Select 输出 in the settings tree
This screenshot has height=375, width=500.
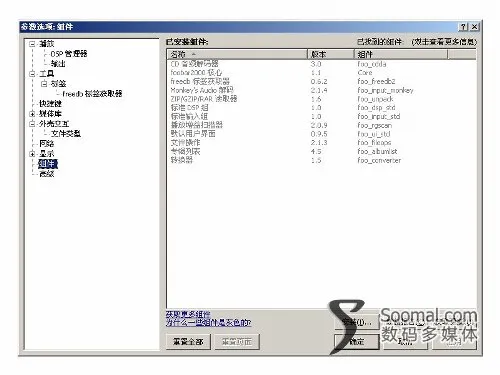point(58,64)
